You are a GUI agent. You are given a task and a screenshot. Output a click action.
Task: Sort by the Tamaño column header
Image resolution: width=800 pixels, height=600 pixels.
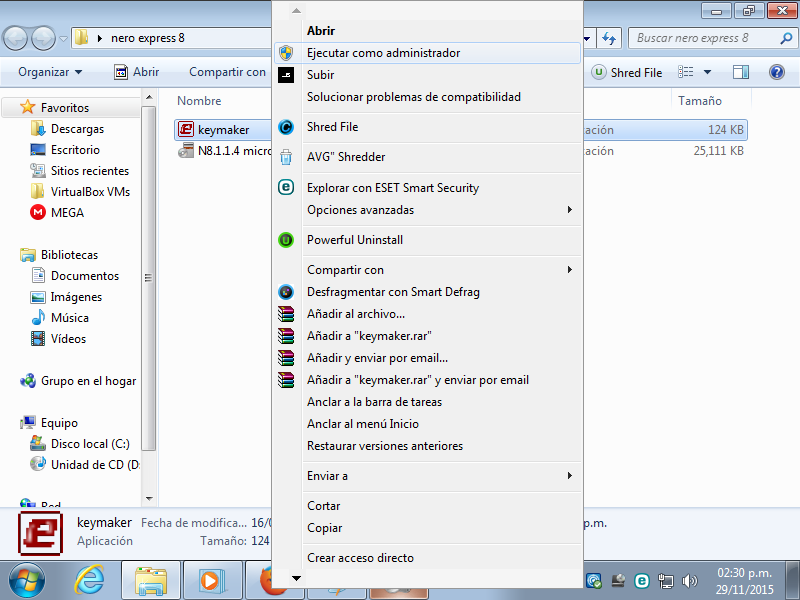pos(700,101)
